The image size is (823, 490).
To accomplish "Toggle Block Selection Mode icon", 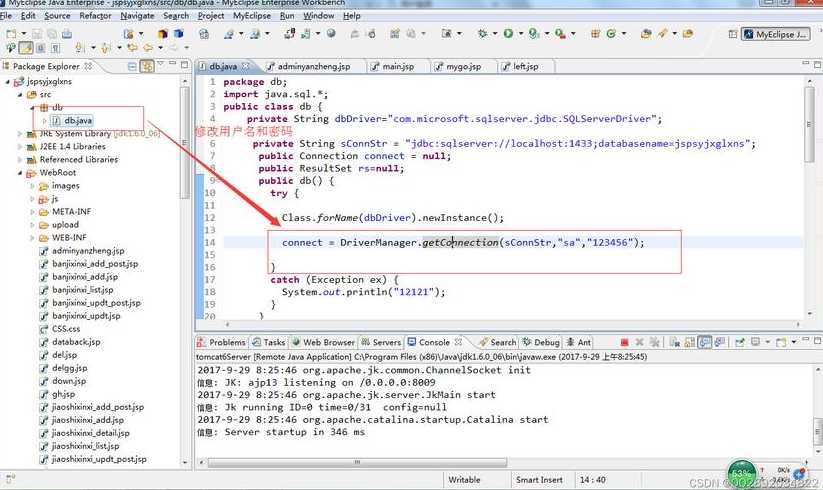I will [x=40, y=48].
